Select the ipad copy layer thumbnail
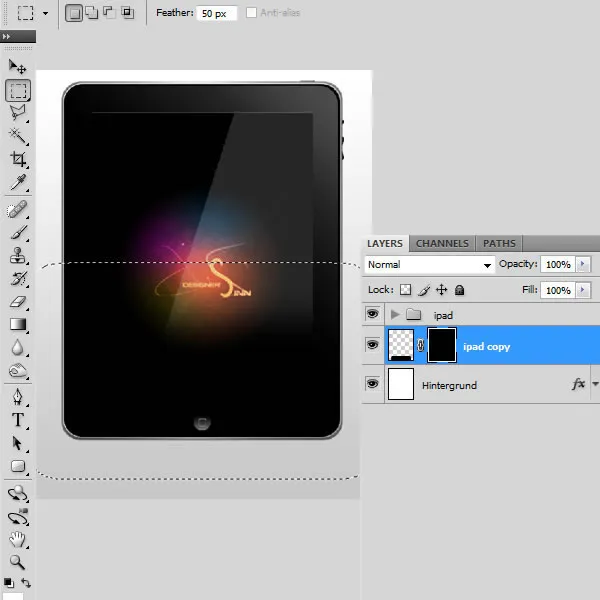The image size is (600, 600). pos(401,345)
